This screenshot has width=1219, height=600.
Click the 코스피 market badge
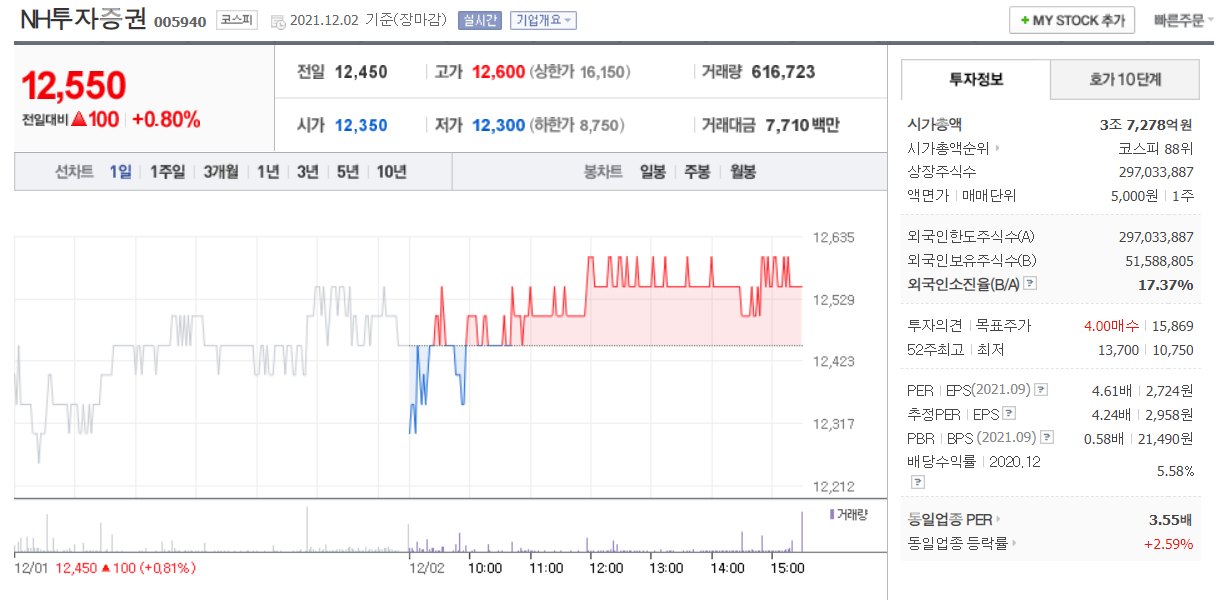237,20
